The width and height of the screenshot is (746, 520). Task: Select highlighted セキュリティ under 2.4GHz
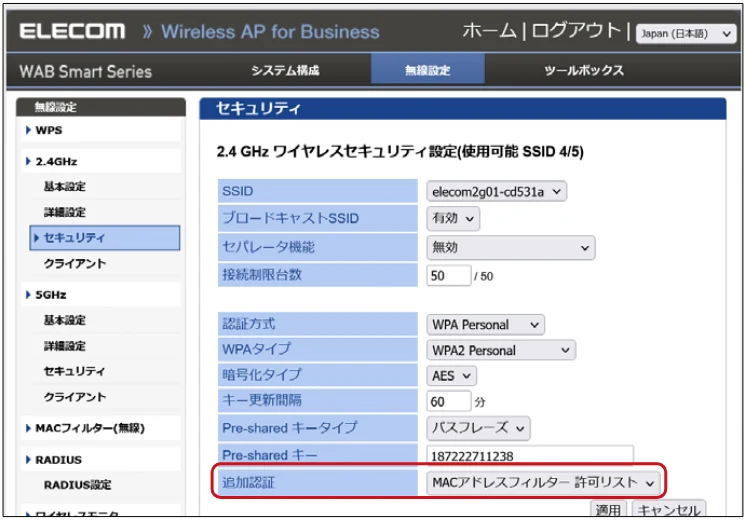(x=105, y=237)
